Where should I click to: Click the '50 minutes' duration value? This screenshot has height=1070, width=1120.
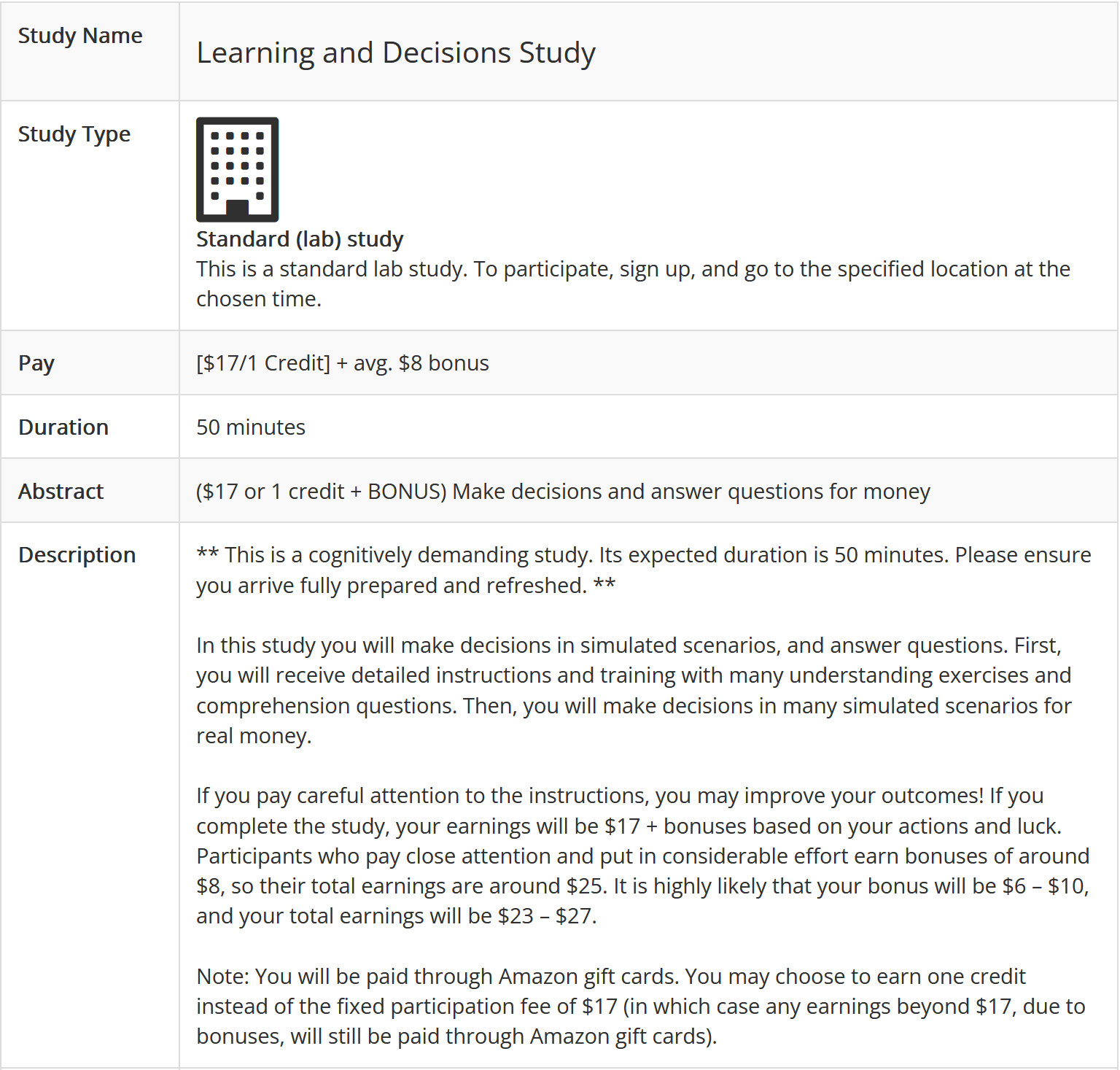tap(251, 427)
